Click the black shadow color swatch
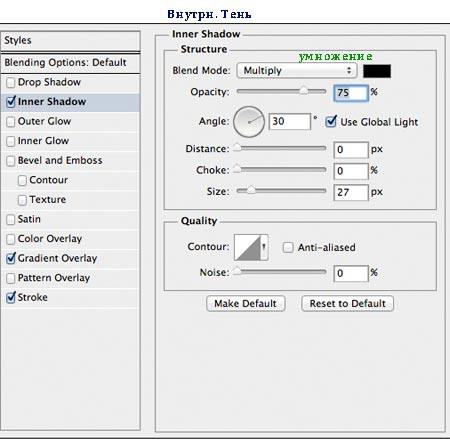The width and height of the screenshot is (450, 444). (x=377, y=71)
